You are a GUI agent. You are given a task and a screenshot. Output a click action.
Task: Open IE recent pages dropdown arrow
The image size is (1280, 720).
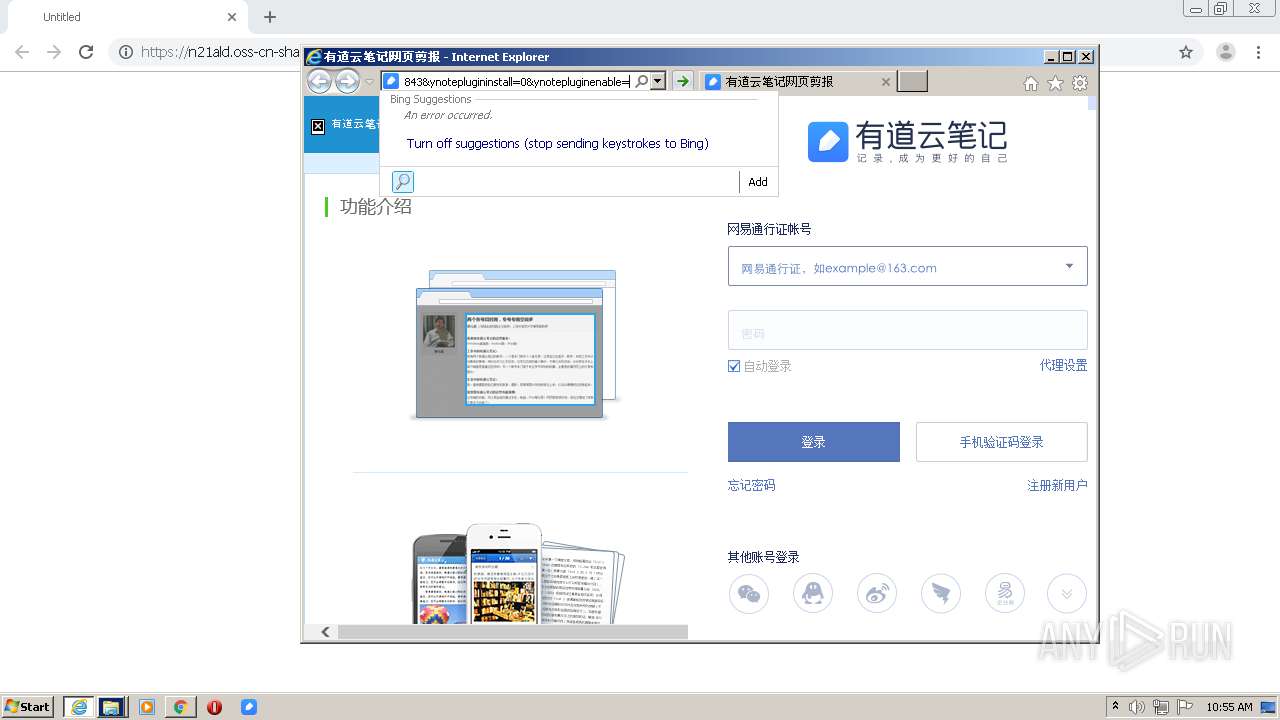[369, 82]
